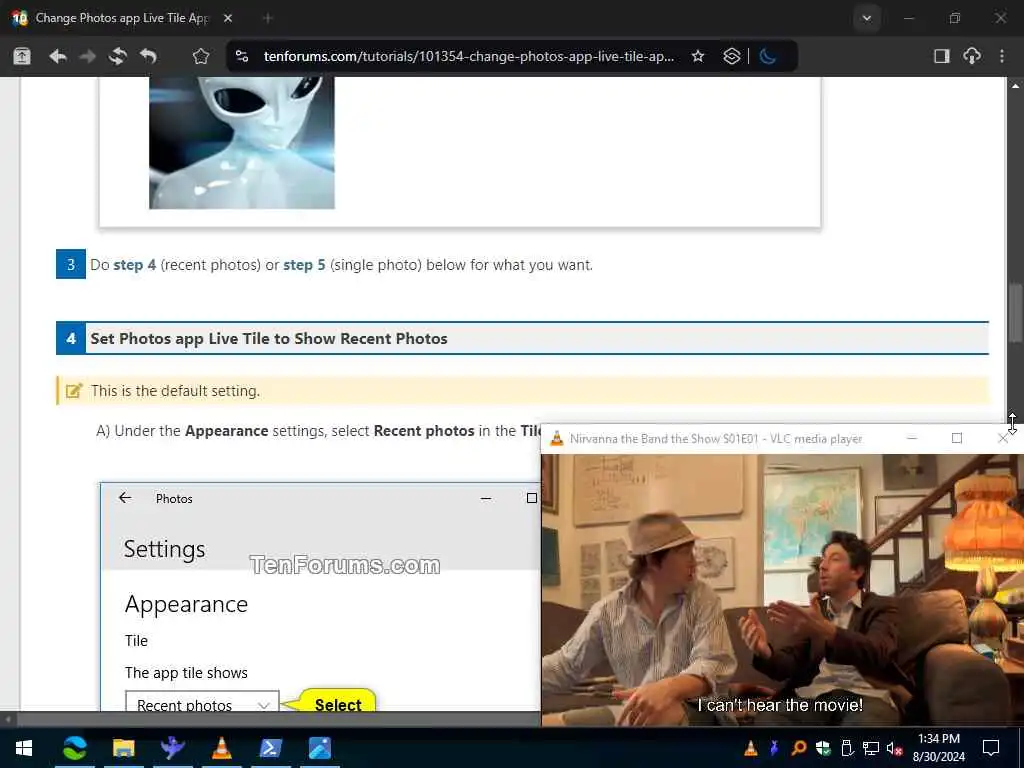Maximize the VLC media player window
The width and height of the screenshot is (1024, 768).
click(x=957, y=438)
